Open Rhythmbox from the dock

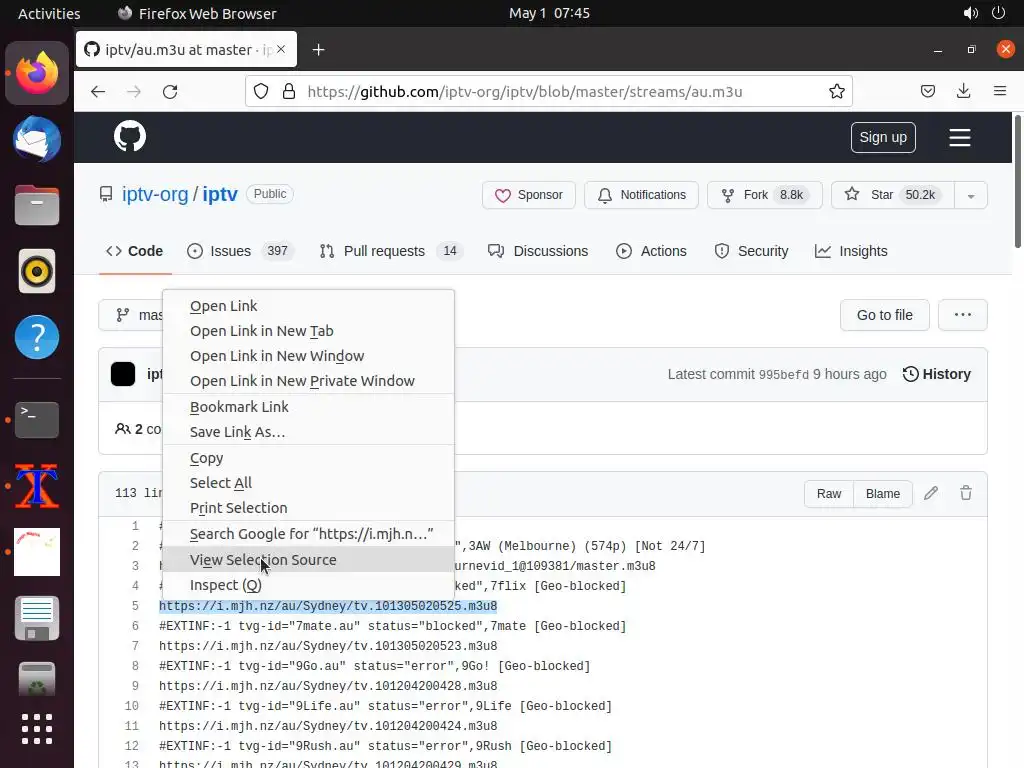37,271
